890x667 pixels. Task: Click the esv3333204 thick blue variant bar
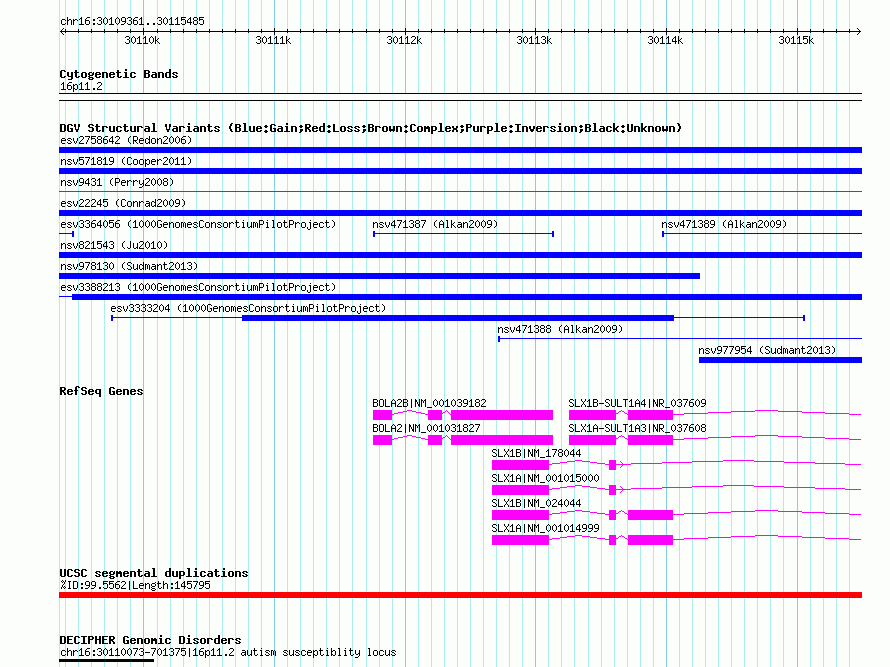point(457,318)
